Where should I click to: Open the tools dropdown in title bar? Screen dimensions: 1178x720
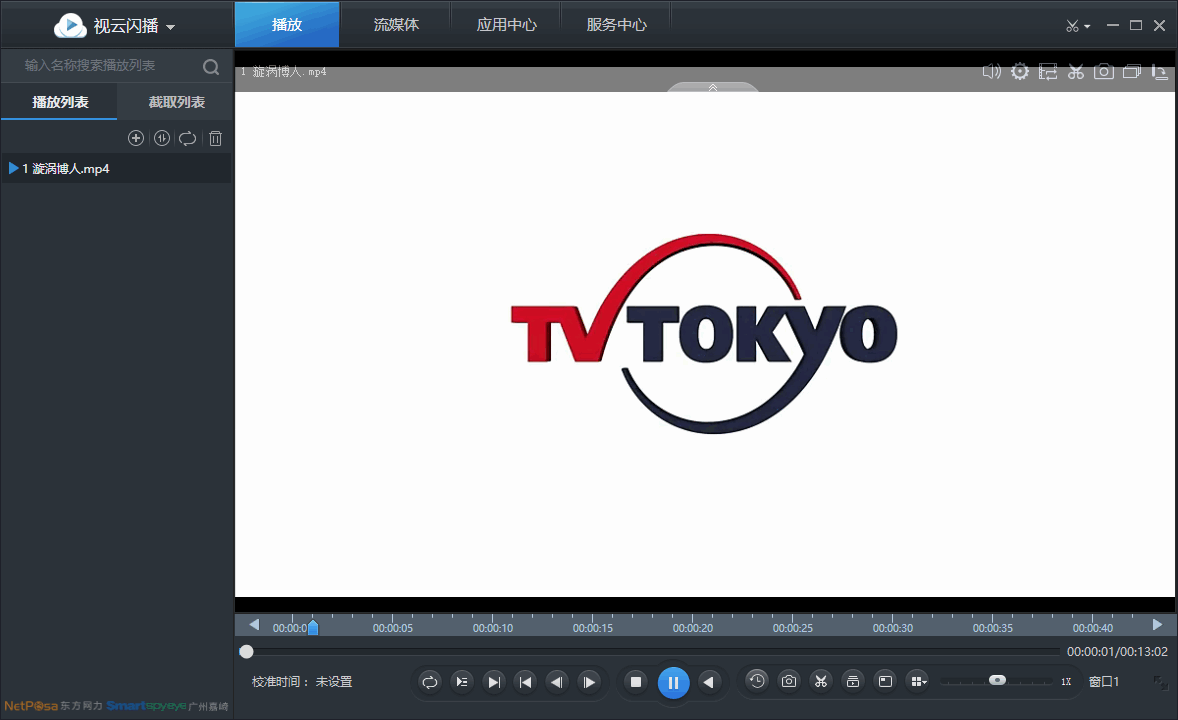pyautogui.click(x=1077, y=26)
